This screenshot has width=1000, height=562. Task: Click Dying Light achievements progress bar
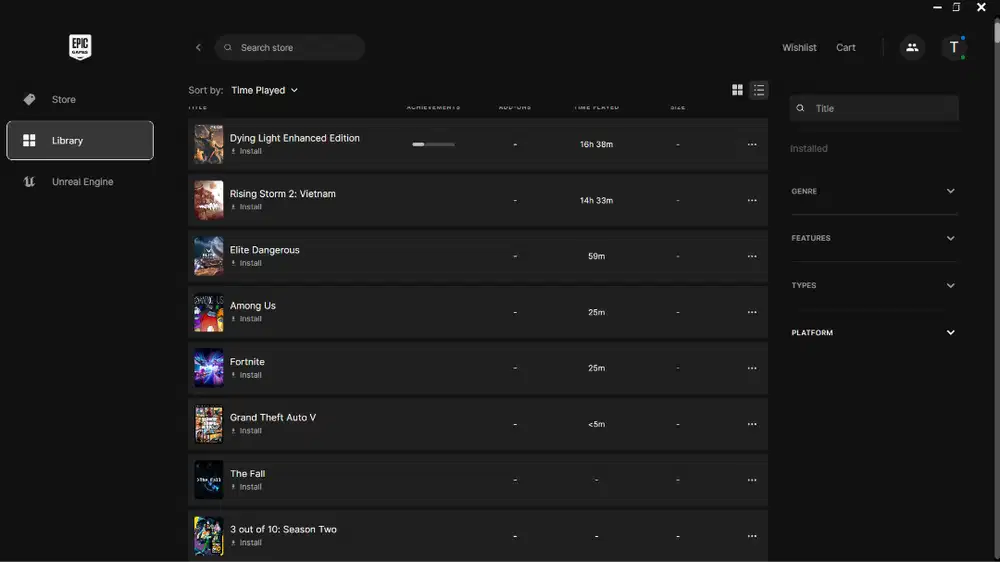click(433, 144)
